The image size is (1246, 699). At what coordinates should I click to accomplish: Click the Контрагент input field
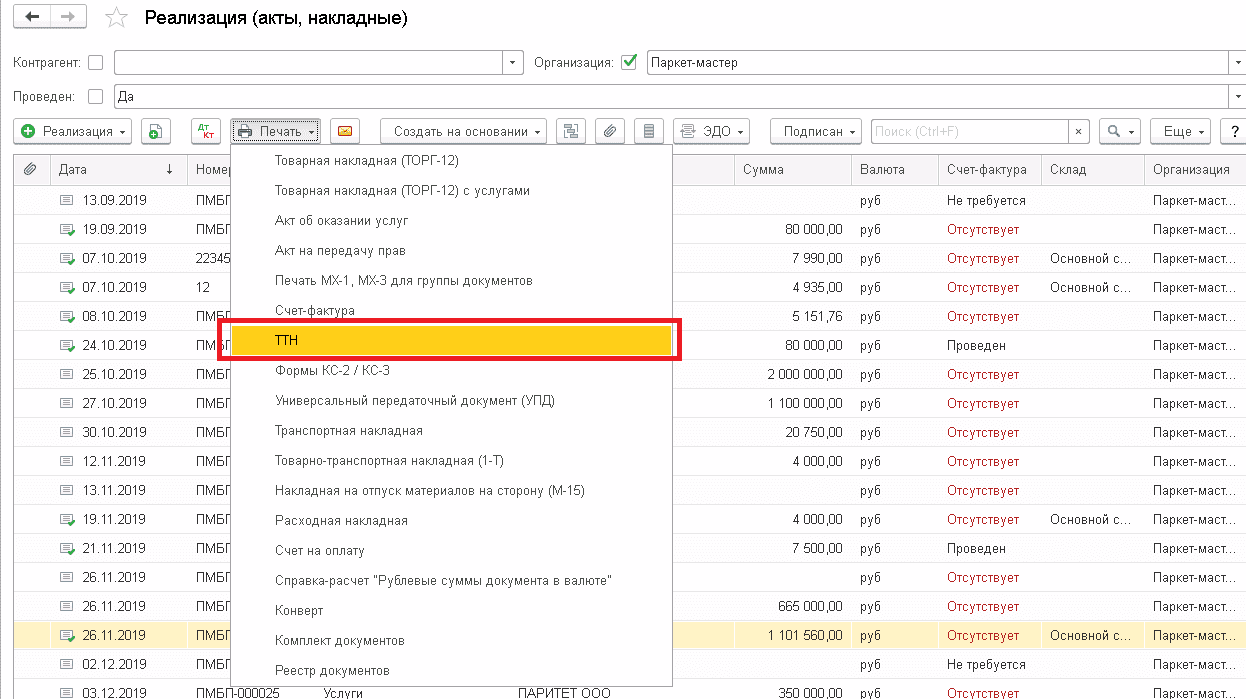point(308,62)
